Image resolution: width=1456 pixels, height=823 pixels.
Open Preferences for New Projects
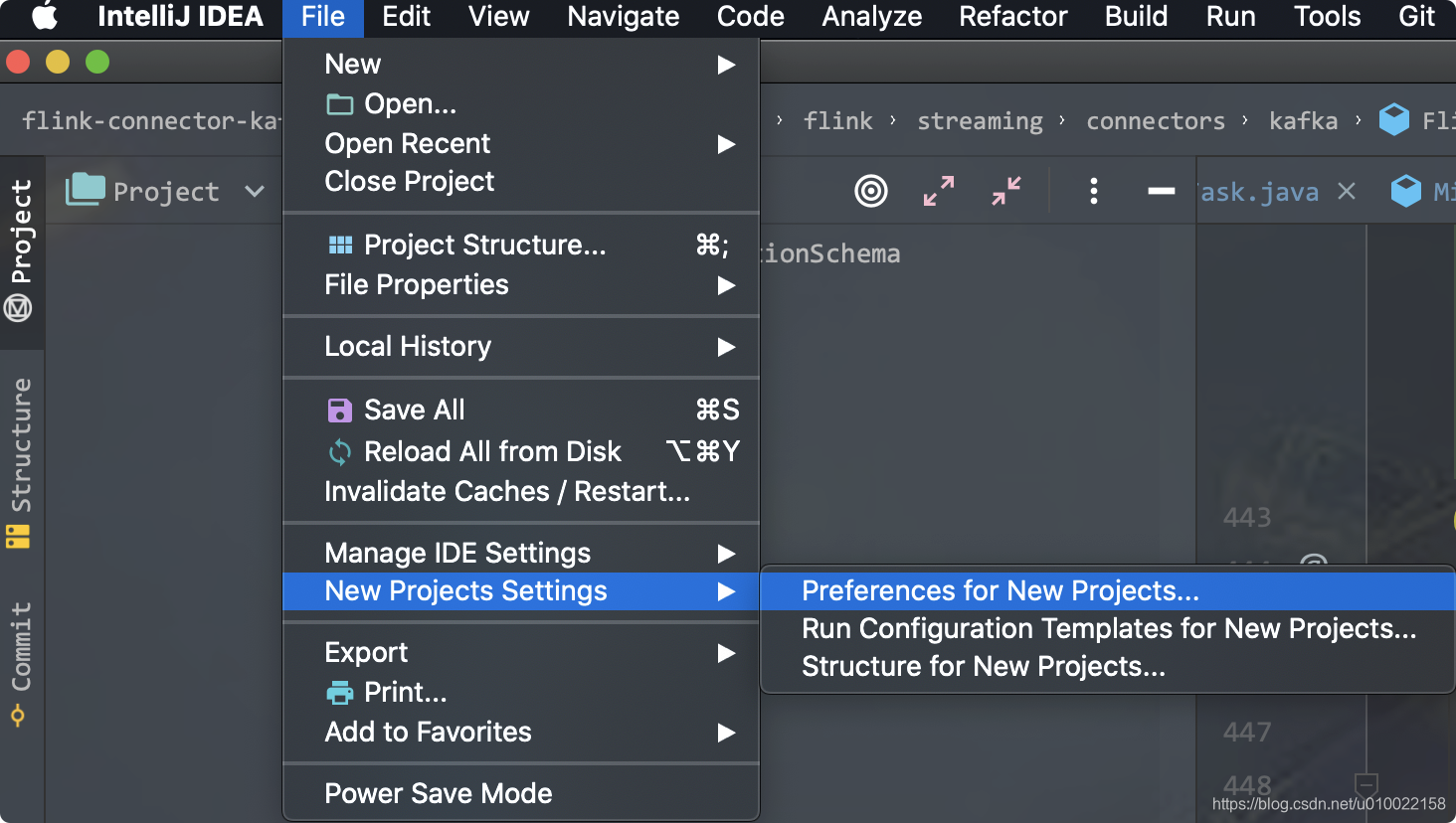(1108, 591)
